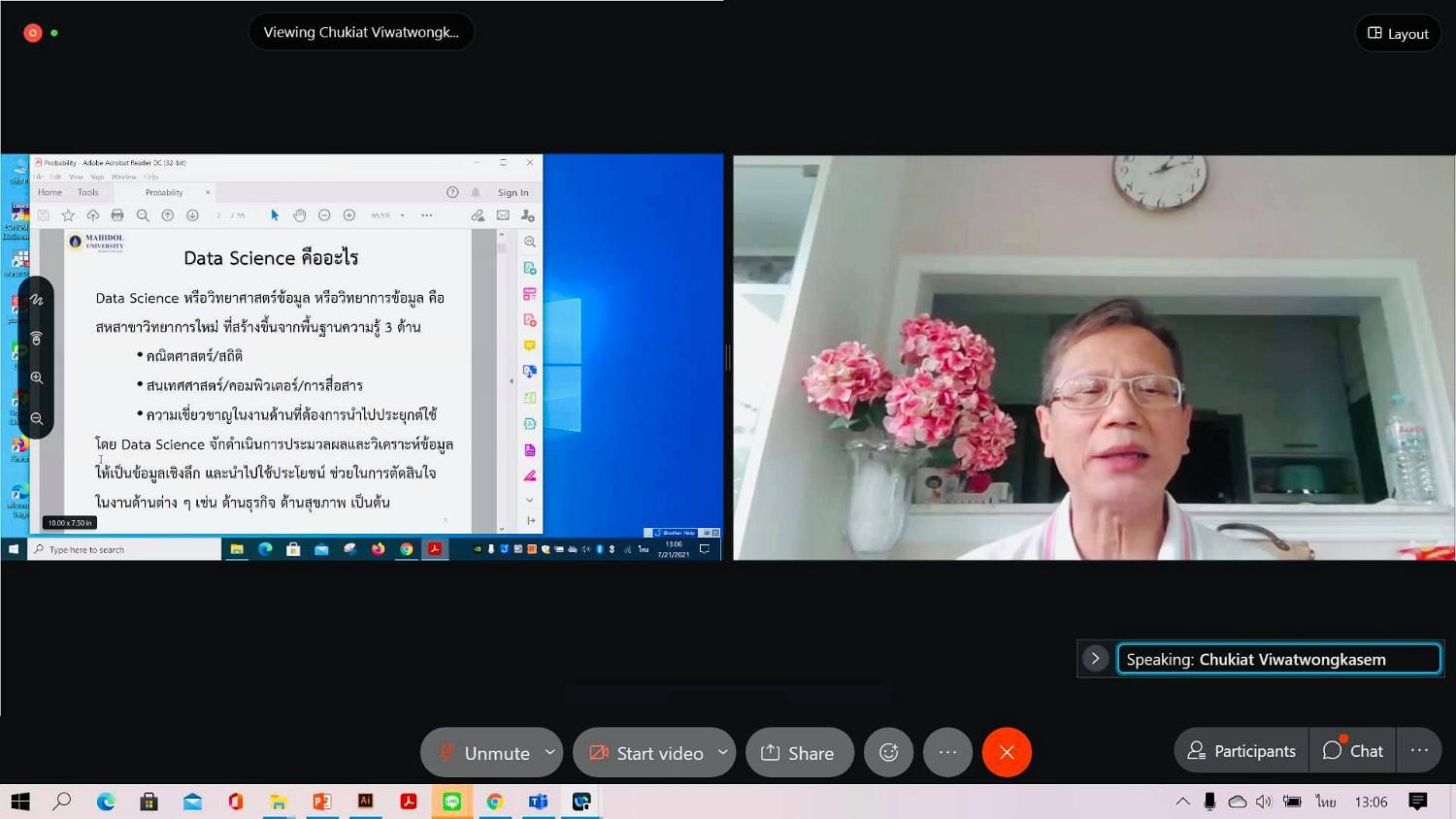Open the Windows notification center
The width and height of the screenshot is (1456, 819).
tap(1418, 802)
